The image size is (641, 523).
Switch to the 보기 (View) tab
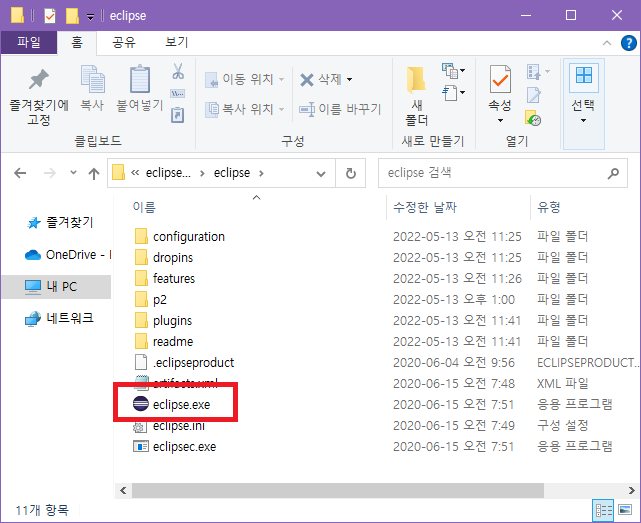tap(177, 43)
